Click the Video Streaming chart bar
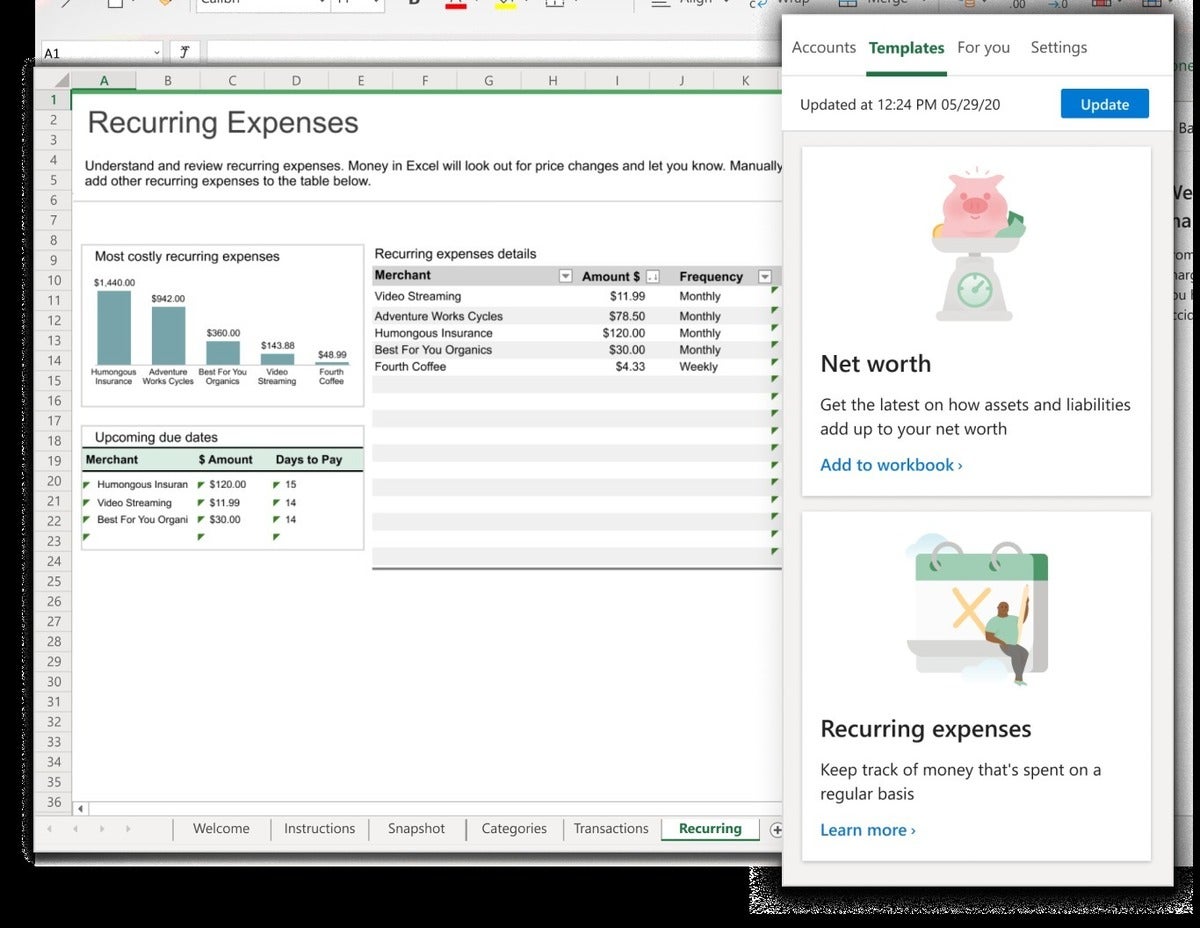 (x=277, y=359)
